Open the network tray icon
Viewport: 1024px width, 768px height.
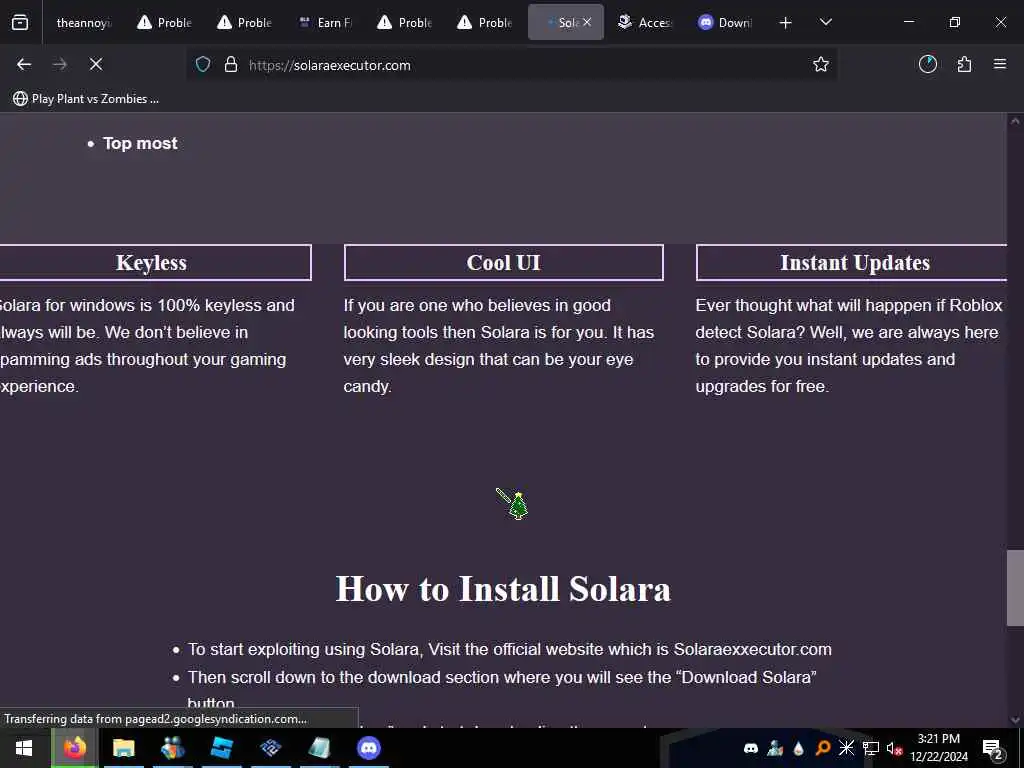(x=870, y=748)
